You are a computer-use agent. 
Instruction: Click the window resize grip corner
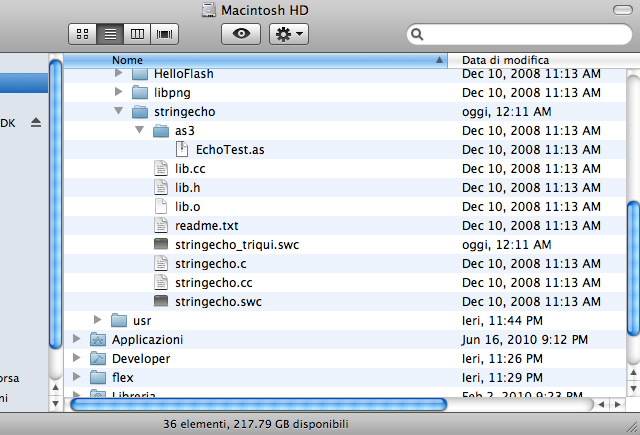point(633,427)
